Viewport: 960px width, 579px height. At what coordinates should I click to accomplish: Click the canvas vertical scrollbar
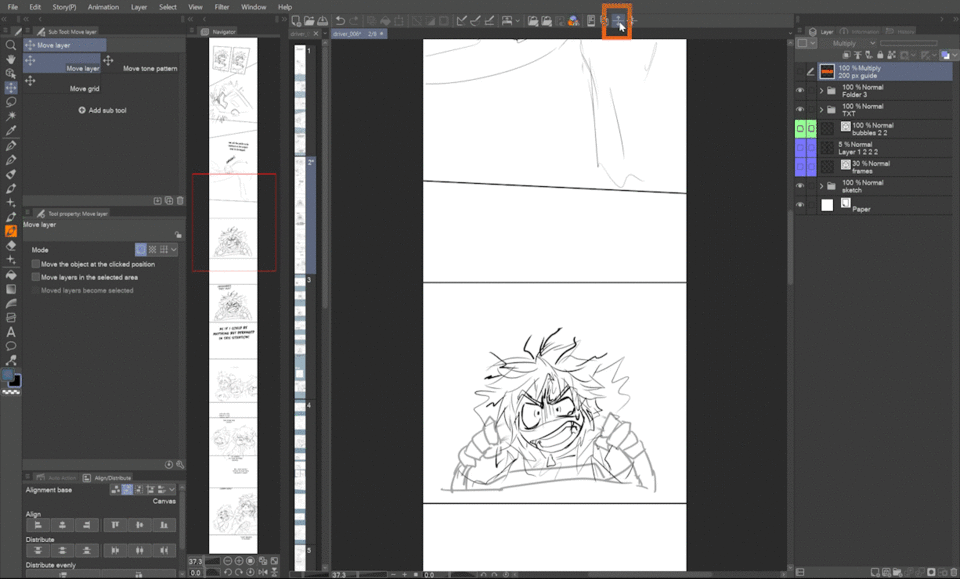tap(790, 248)
